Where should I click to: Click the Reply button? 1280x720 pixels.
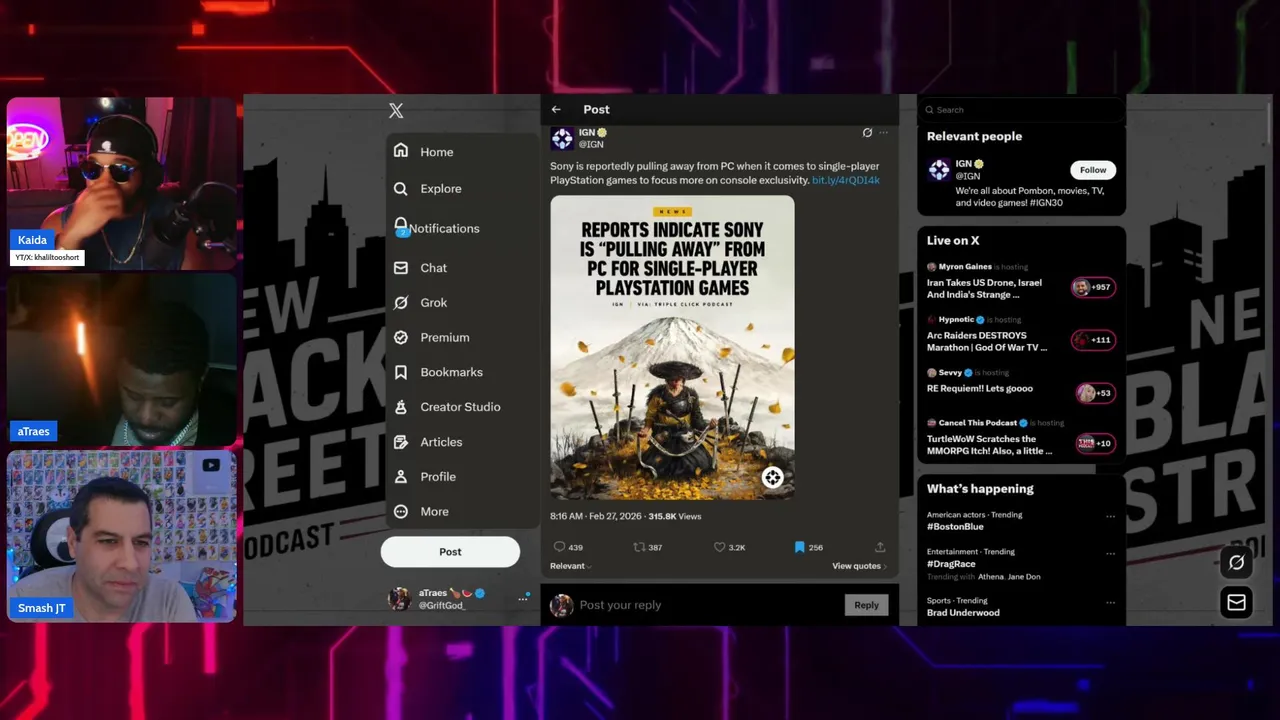pos(866,605)
